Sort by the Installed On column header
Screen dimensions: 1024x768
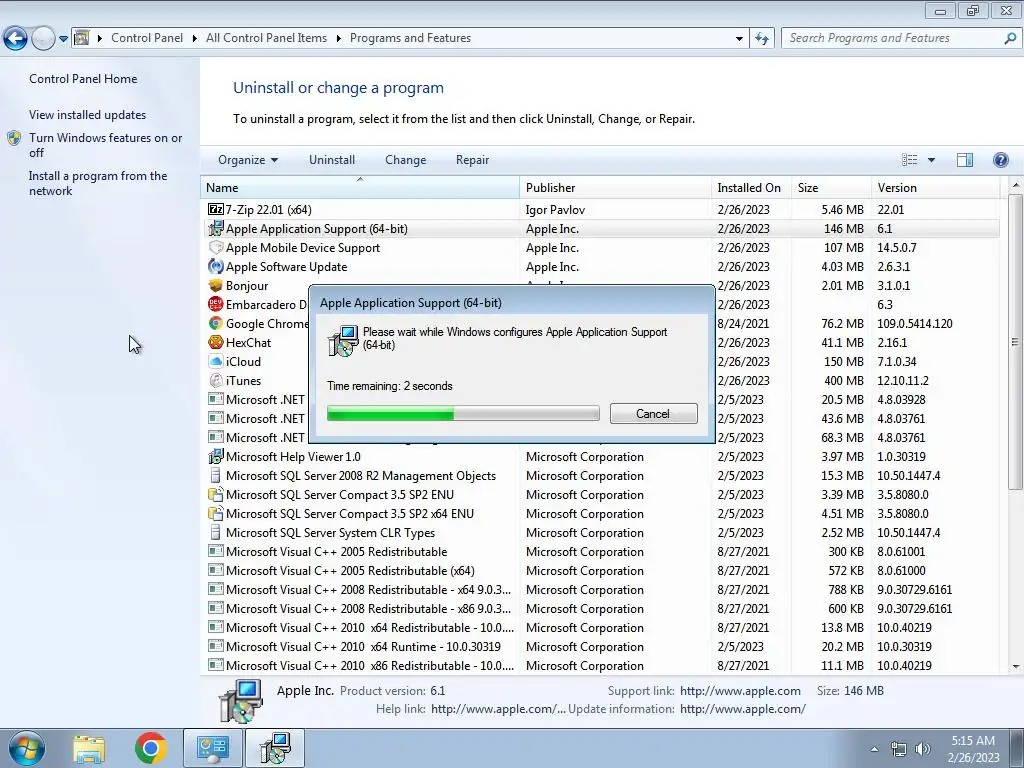[752, 187]
